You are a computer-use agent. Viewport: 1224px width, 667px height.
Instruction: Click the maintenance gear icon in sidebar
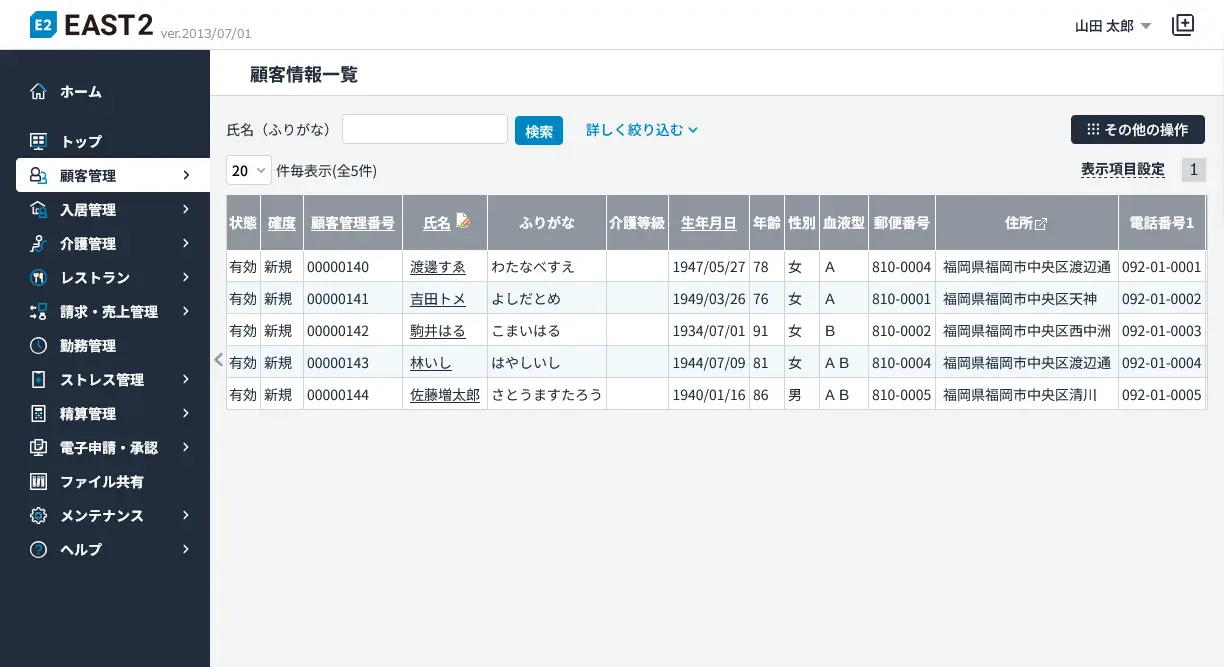pyautogui.click(x=38, y=516)
